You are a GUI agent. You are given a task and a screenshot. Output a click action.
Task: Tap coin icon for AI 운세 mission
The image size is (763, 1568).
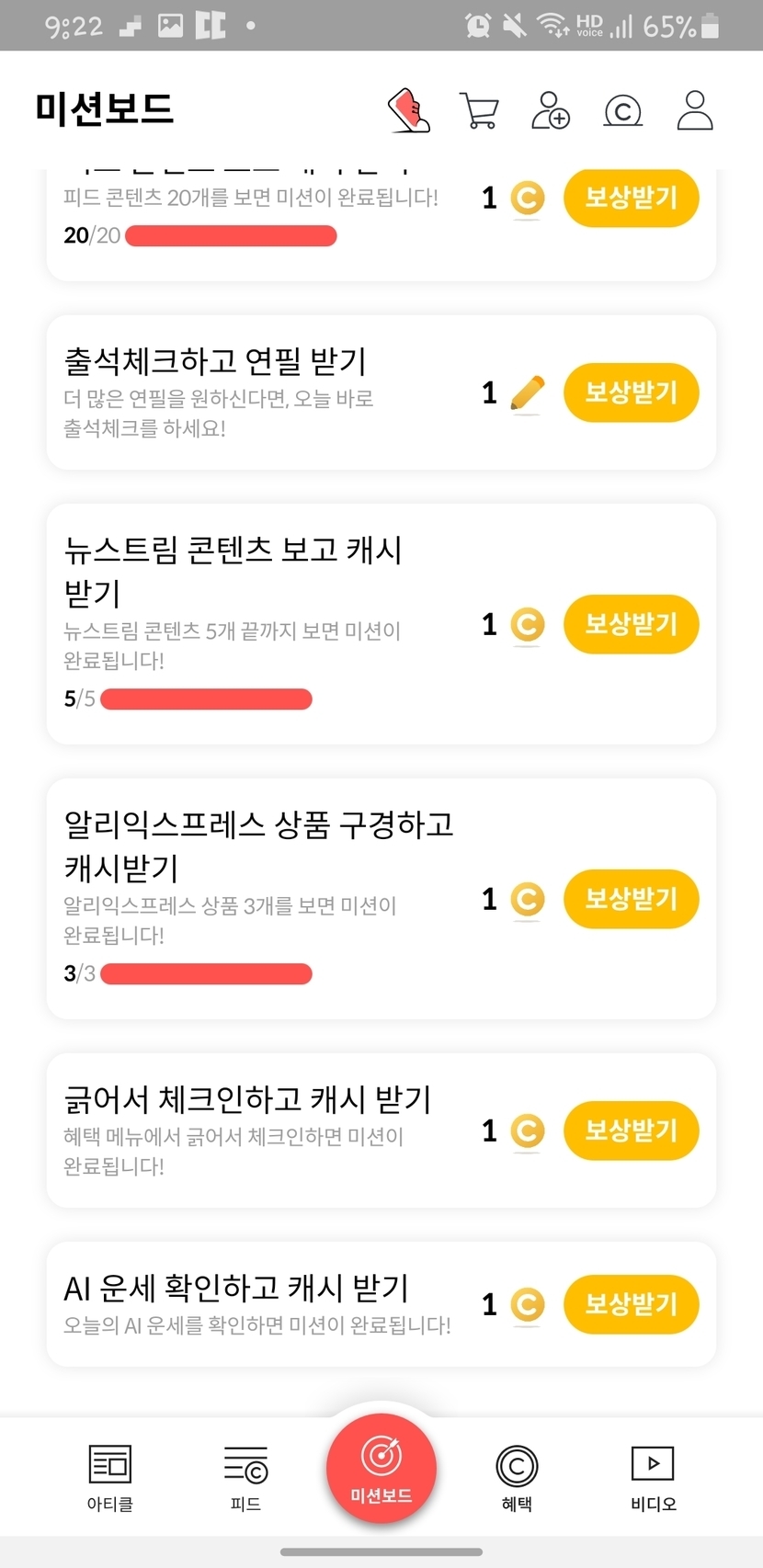527,1304
